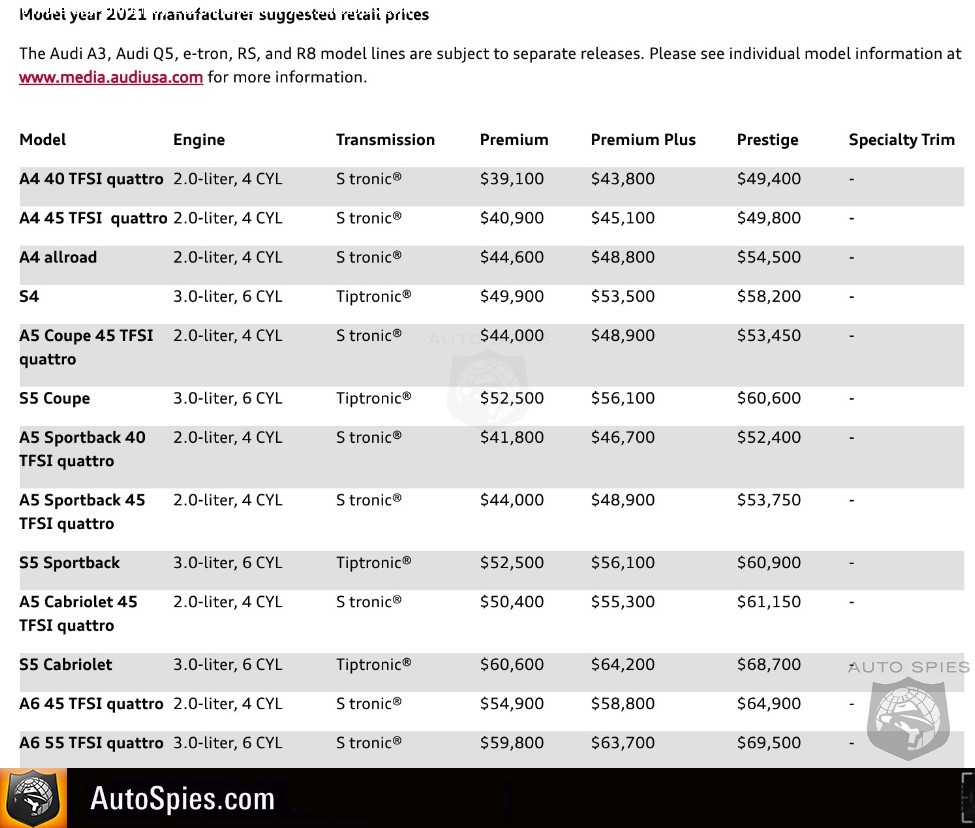The height and width of the screenshot is (828, 975).
Task: Click the faded center shield watermark
Action: pos(489,387)
